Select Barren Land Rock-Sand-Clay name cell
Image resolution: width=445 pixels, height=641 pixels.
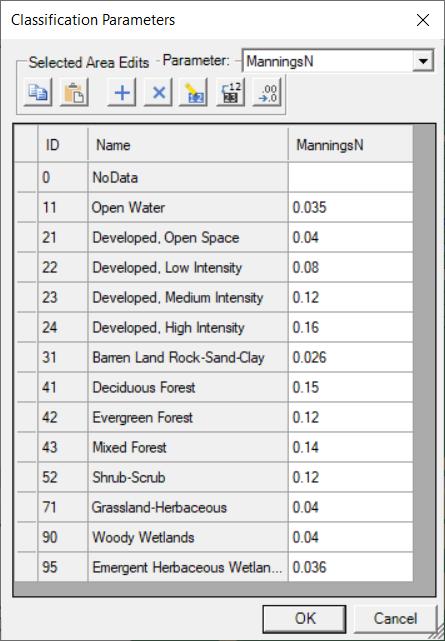click(x=188, y=357)
